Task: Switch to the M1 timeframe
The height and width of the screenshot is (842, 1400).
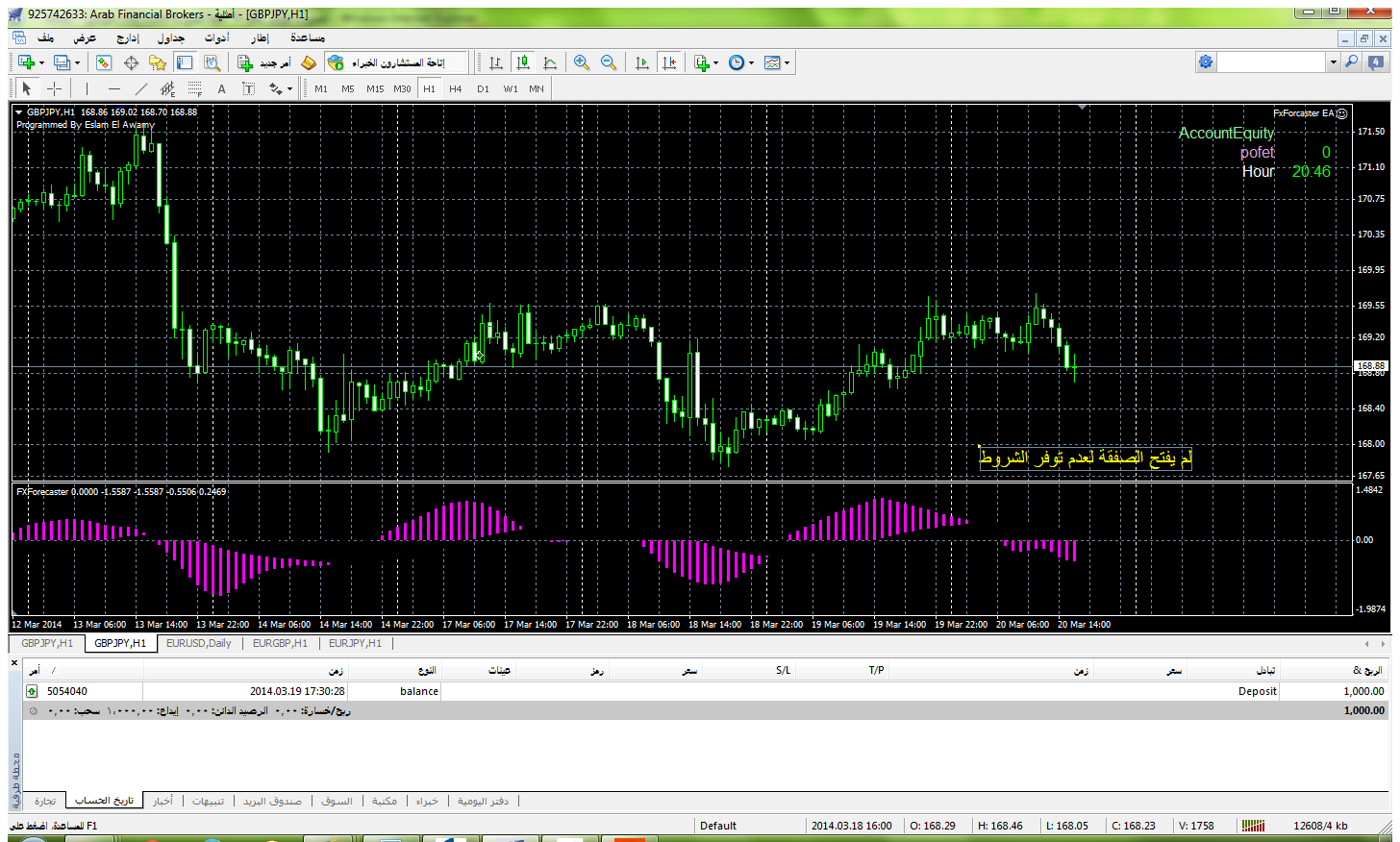Action: tap(321, 88)
